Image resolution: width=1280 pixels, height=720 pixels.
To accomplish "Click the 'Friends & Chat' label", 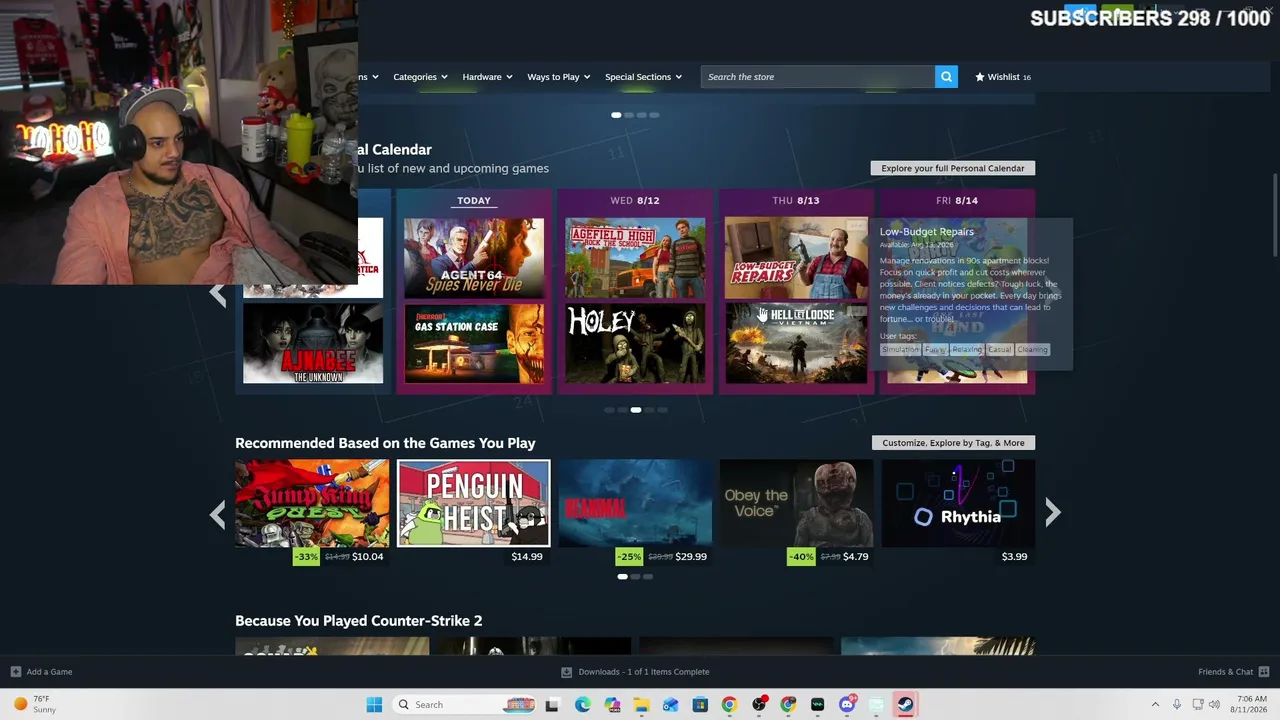I will coord(1225,672).
